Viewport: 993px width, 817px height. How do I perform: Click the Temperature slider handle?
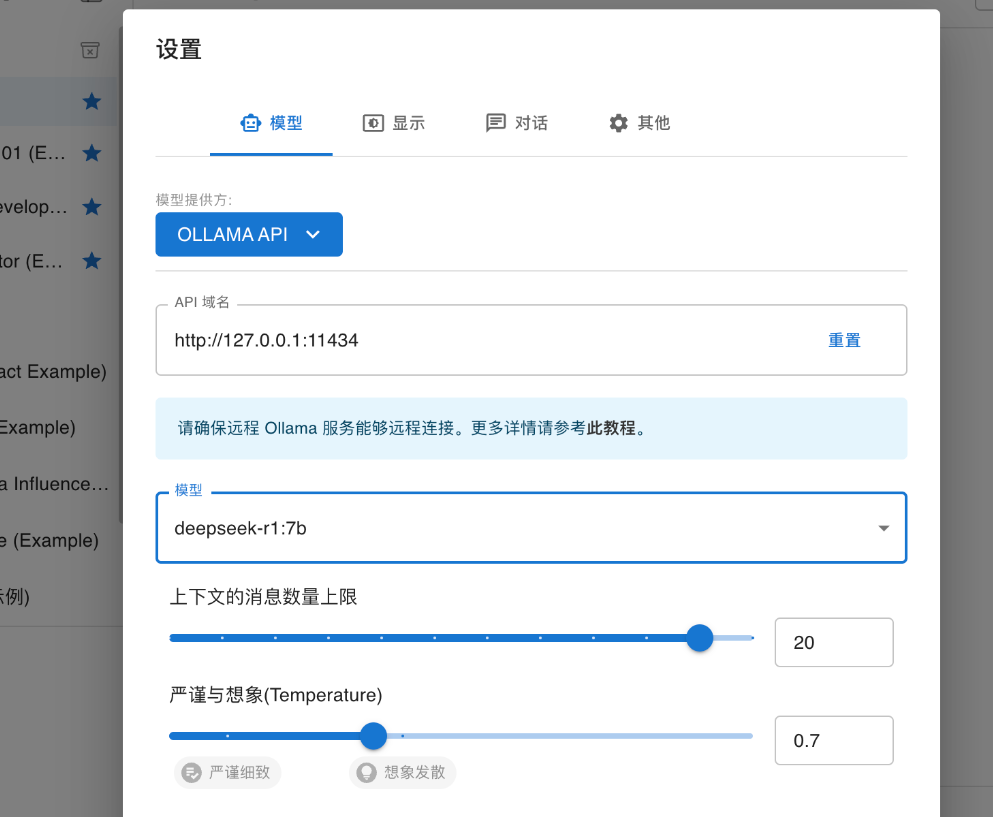(374, 736)
